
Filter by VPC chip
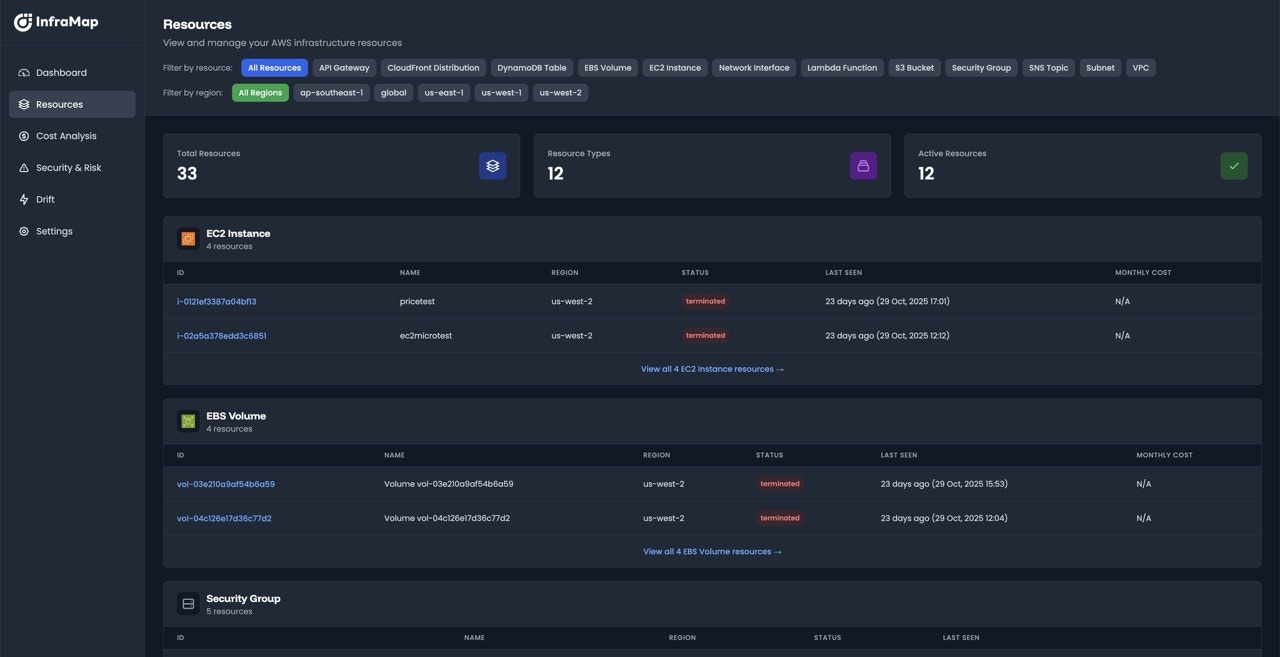(x=1141, y=68)
